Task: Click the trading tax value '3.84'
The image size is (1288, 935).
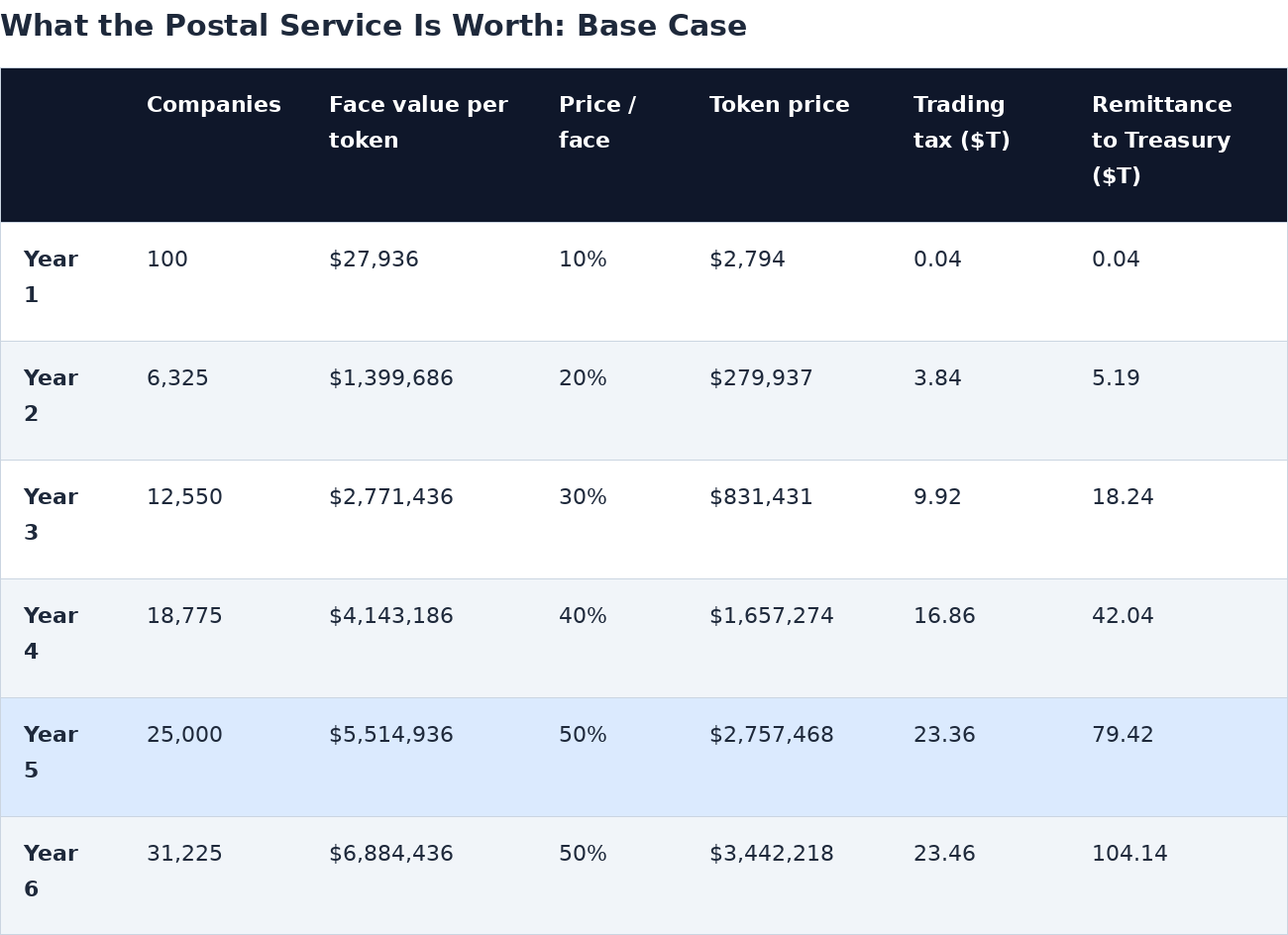Action: coord(937,379)
